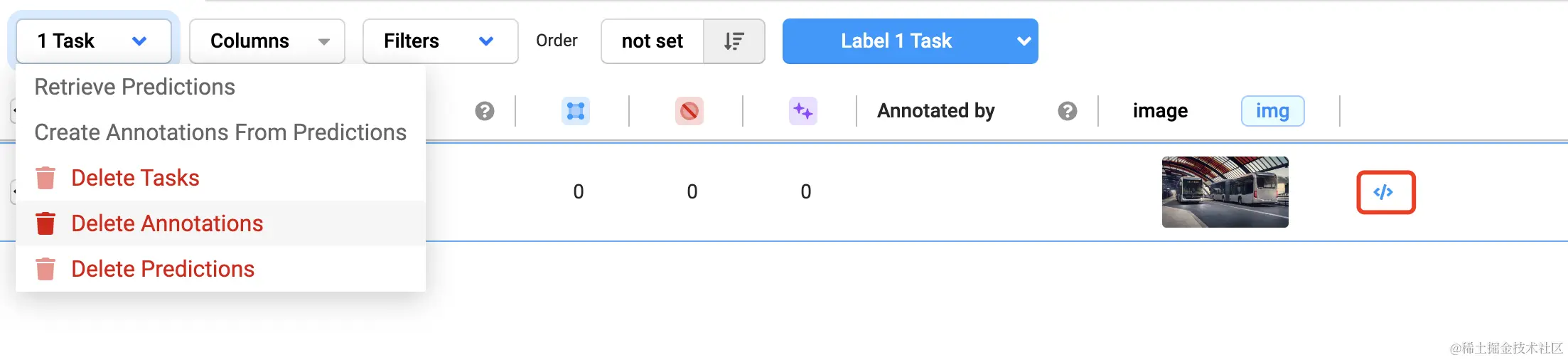Image resolution: width=1568 pixels, height=360 pixels.
Task: Click the sort order direction icon
Action: (x=734, y=41)
